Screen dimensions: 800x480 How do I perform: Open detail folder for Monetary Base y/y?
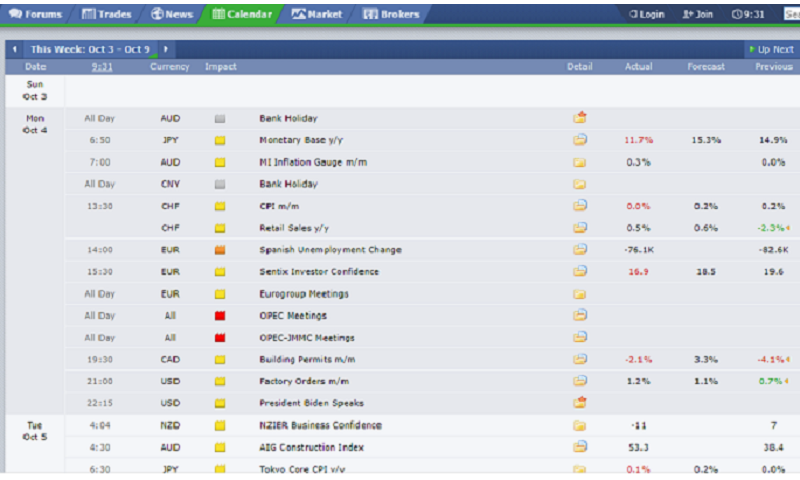(579, 140)
